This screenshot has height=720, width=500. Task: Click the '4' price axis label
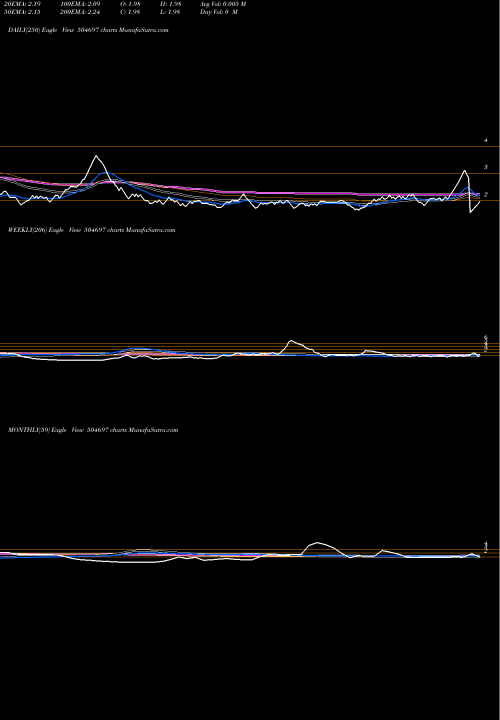[486, 140]
